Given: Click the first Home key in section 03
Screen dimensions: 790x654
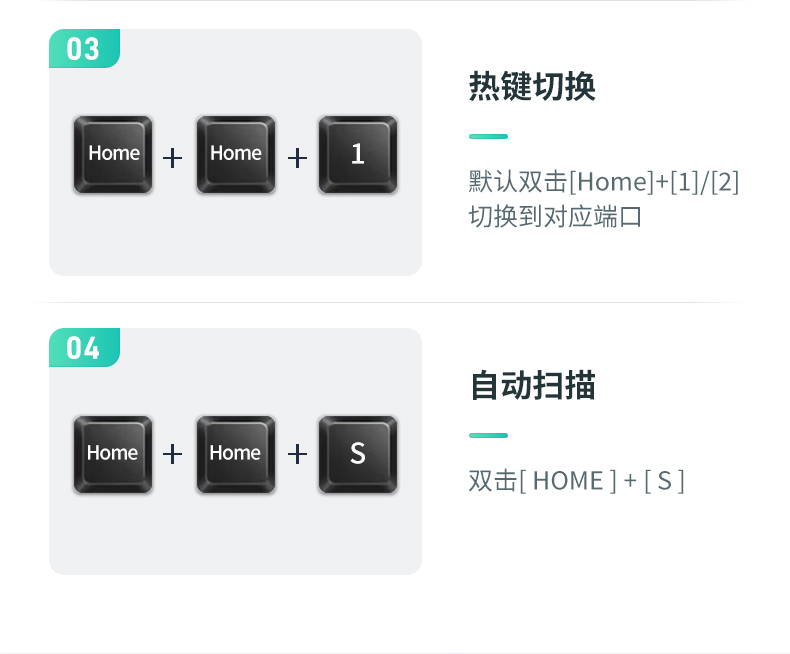Looking at the screenshot, I should (x=113, y=155).
